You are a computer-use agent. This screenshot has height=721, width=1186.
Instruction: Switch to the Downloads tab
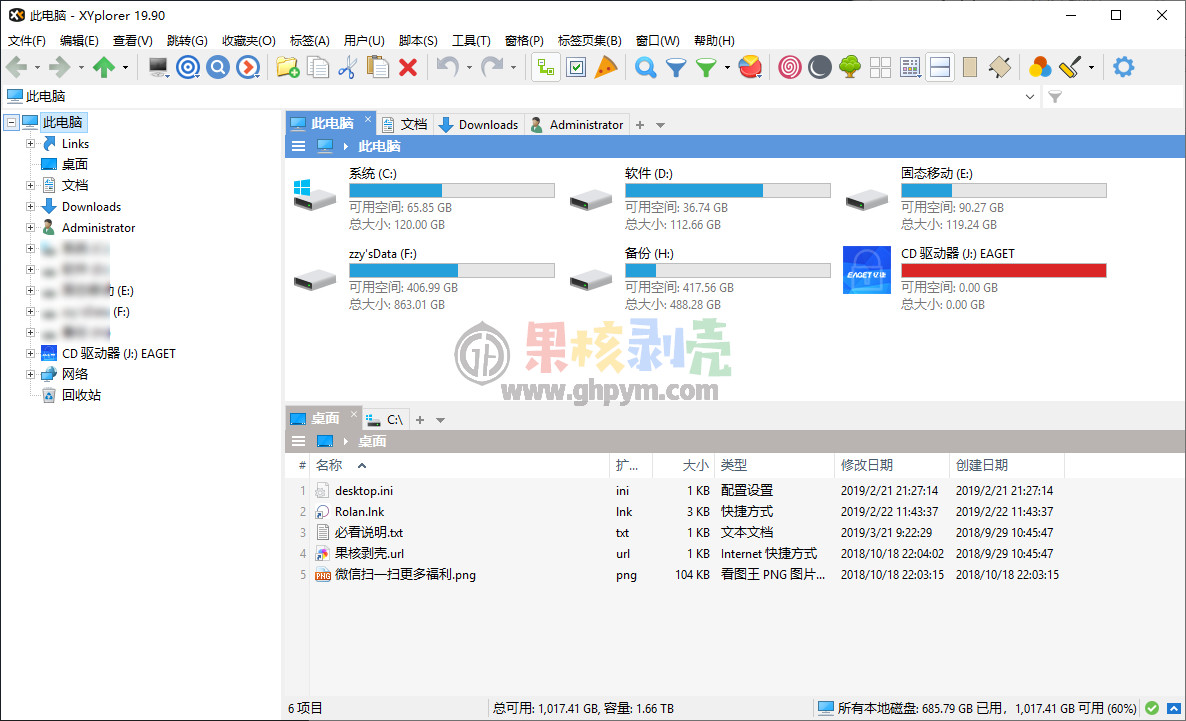point(479,125)
